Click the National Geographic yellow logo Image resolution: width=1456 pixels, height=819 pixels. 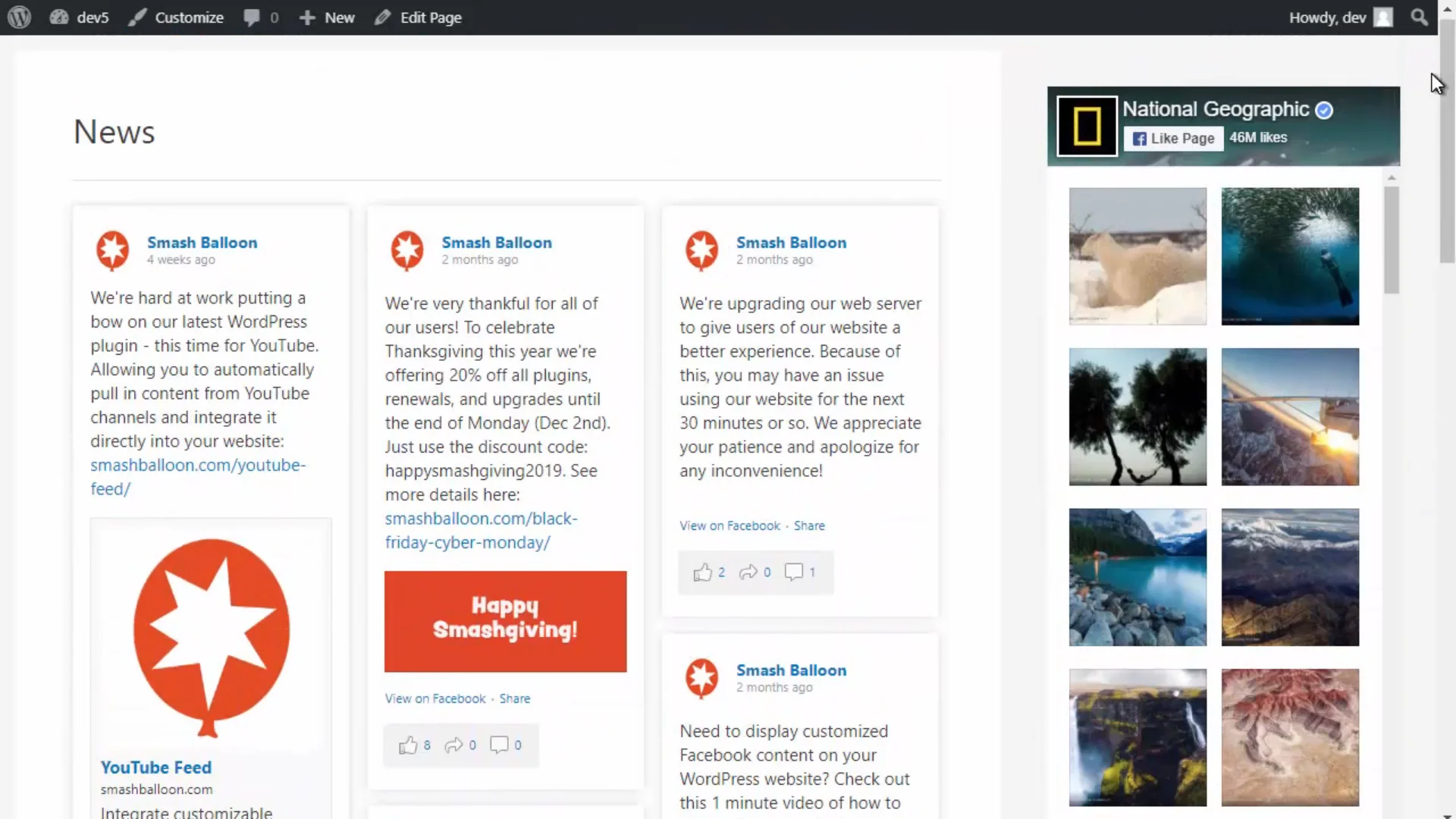pos(1087,126)
